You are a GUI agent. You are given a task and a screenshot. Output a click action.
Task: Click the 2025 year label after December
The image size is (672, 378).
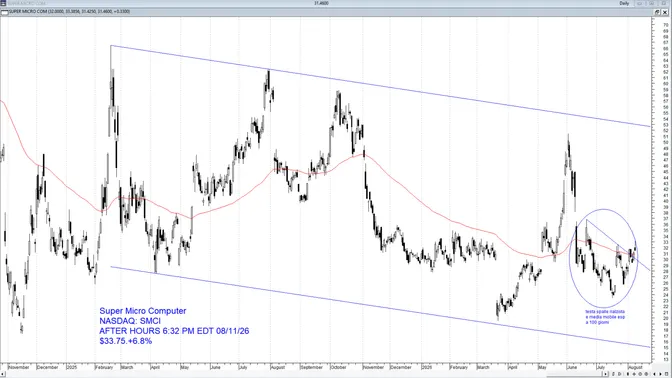point(72,367)
